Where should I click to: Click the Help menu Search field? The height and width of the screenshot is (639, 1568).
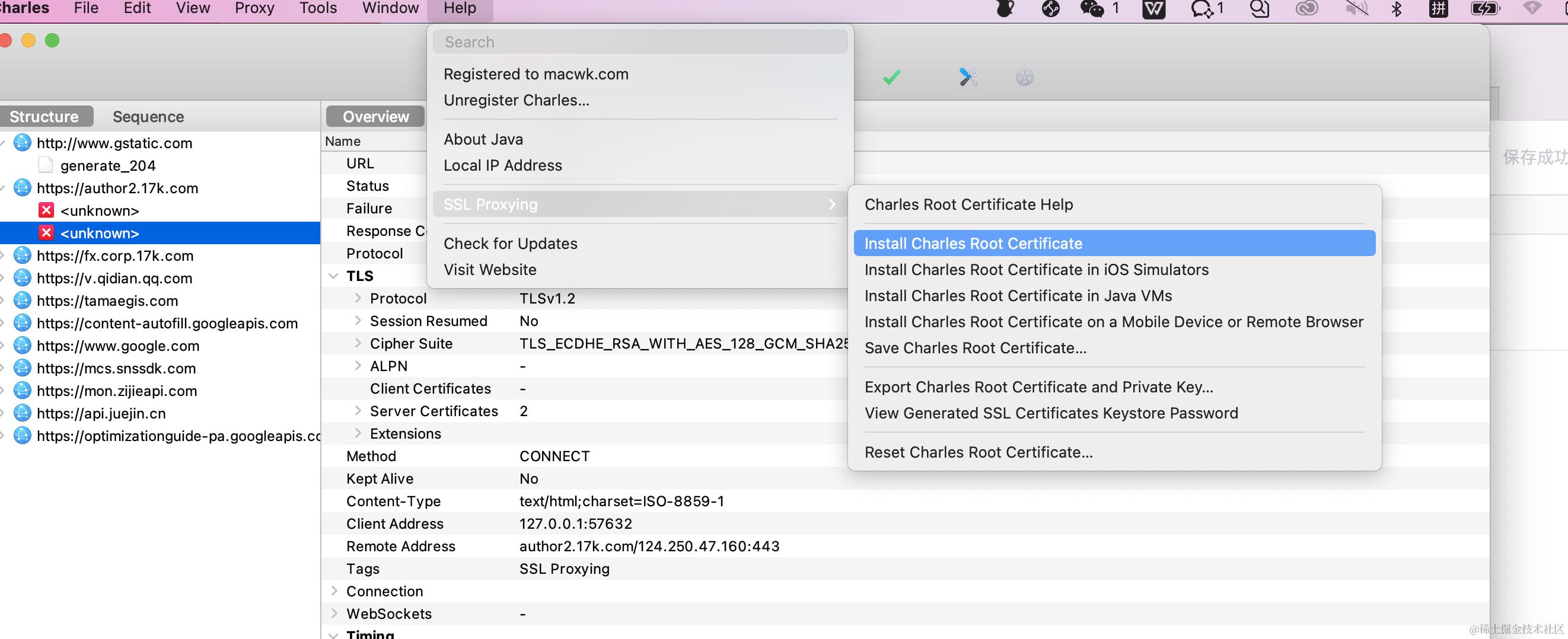coord(640,42)
